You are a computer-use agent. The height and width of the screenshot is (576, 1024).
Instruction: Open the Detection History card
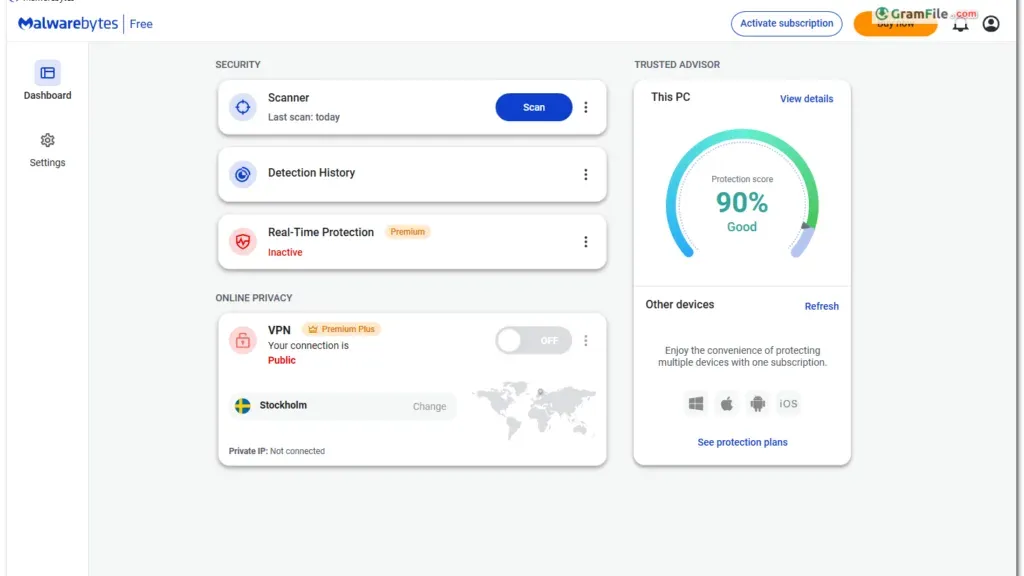412,174
